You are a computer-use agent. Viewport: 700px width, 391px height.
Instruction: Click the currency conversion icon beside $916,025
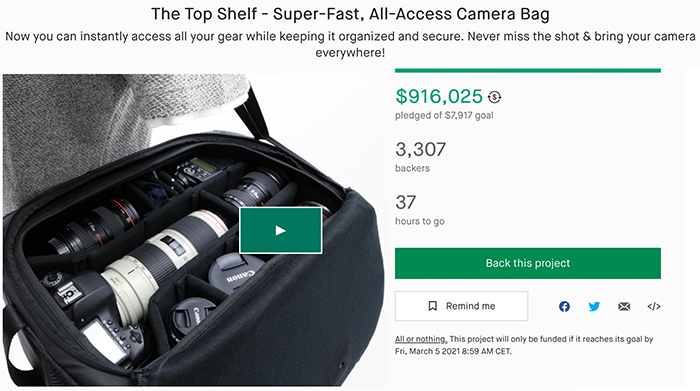[x=494, y=97]
